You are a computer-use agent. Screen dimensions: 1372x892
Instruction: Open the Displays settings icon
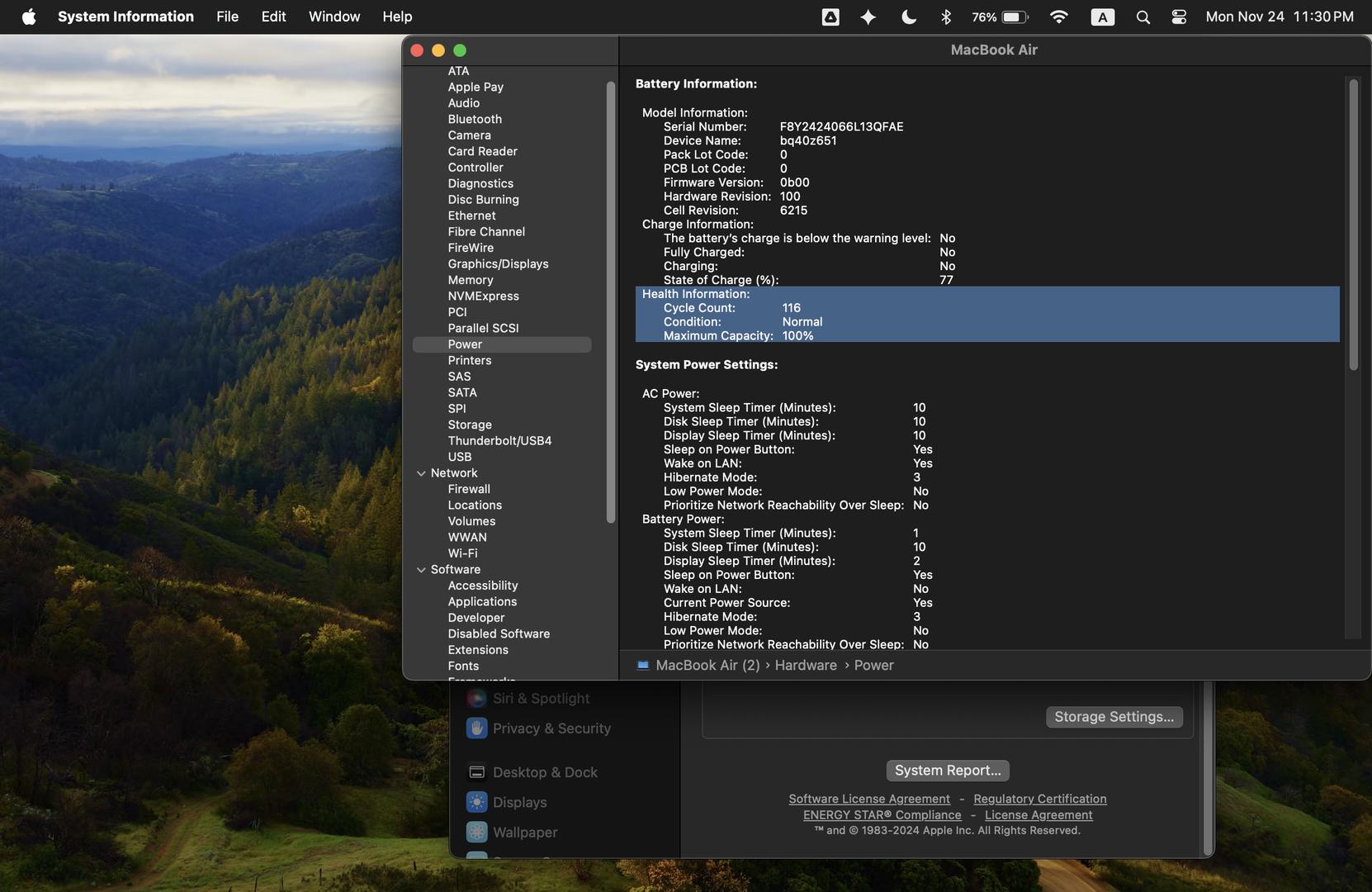pyautogui.click(x=476, y=802)
